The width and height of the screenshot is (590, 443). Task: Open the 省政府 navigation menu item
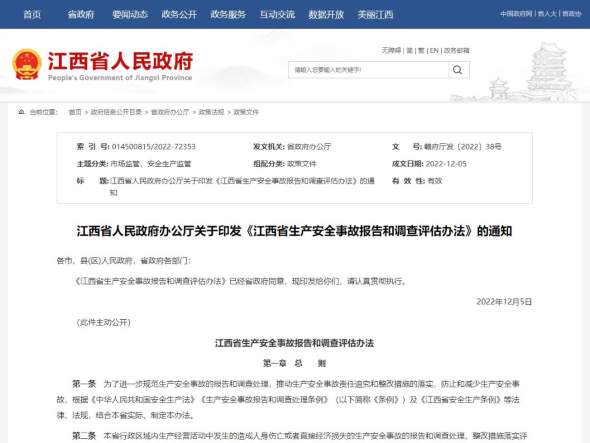point(81,14)
